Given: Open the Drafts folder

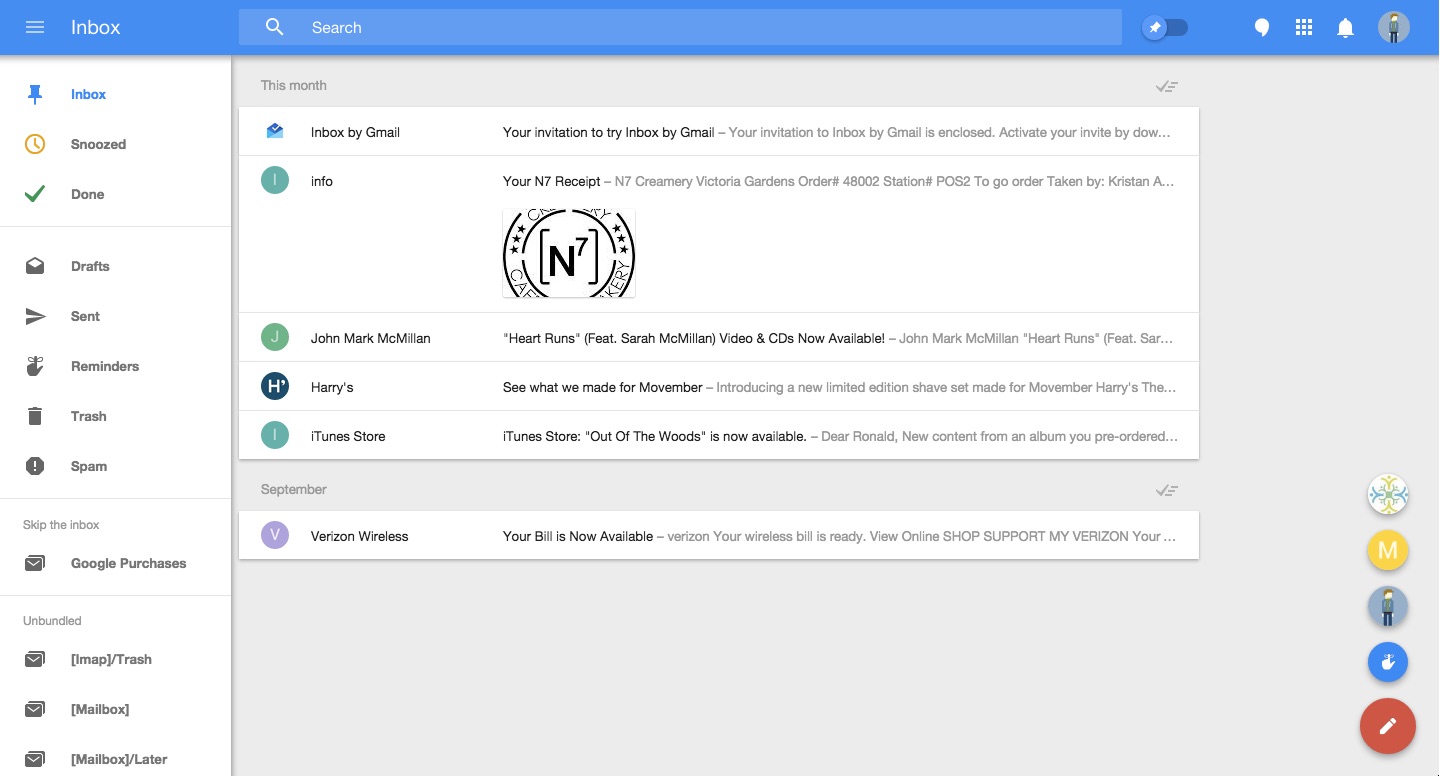Looking at the screenshot, I should (90, 266).
